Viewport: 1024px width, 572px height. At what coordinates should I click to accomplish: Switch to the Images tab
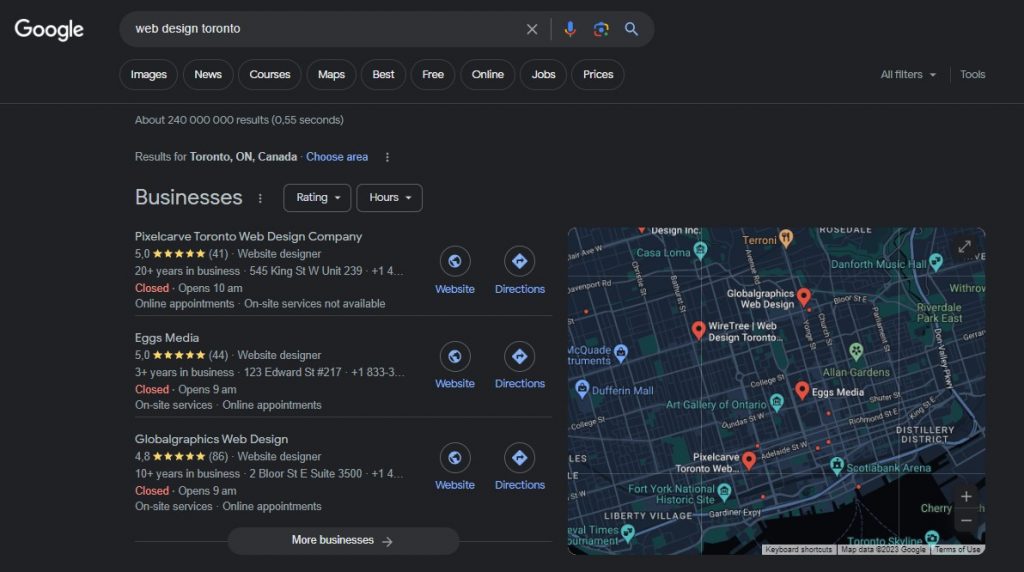[149, 75]
